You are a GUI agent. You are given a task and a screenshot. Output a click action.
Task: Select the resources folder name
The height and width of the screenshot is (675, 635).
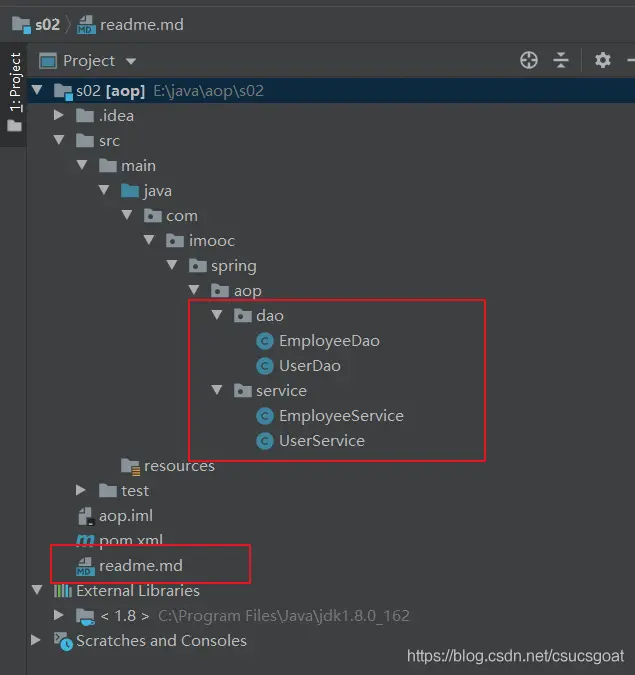pos(180,466)
